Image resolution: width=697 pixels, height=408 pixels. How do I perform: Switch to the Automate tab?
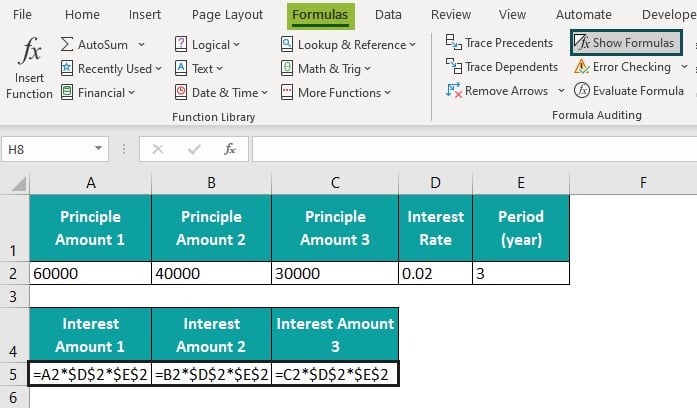click(584, 15)
